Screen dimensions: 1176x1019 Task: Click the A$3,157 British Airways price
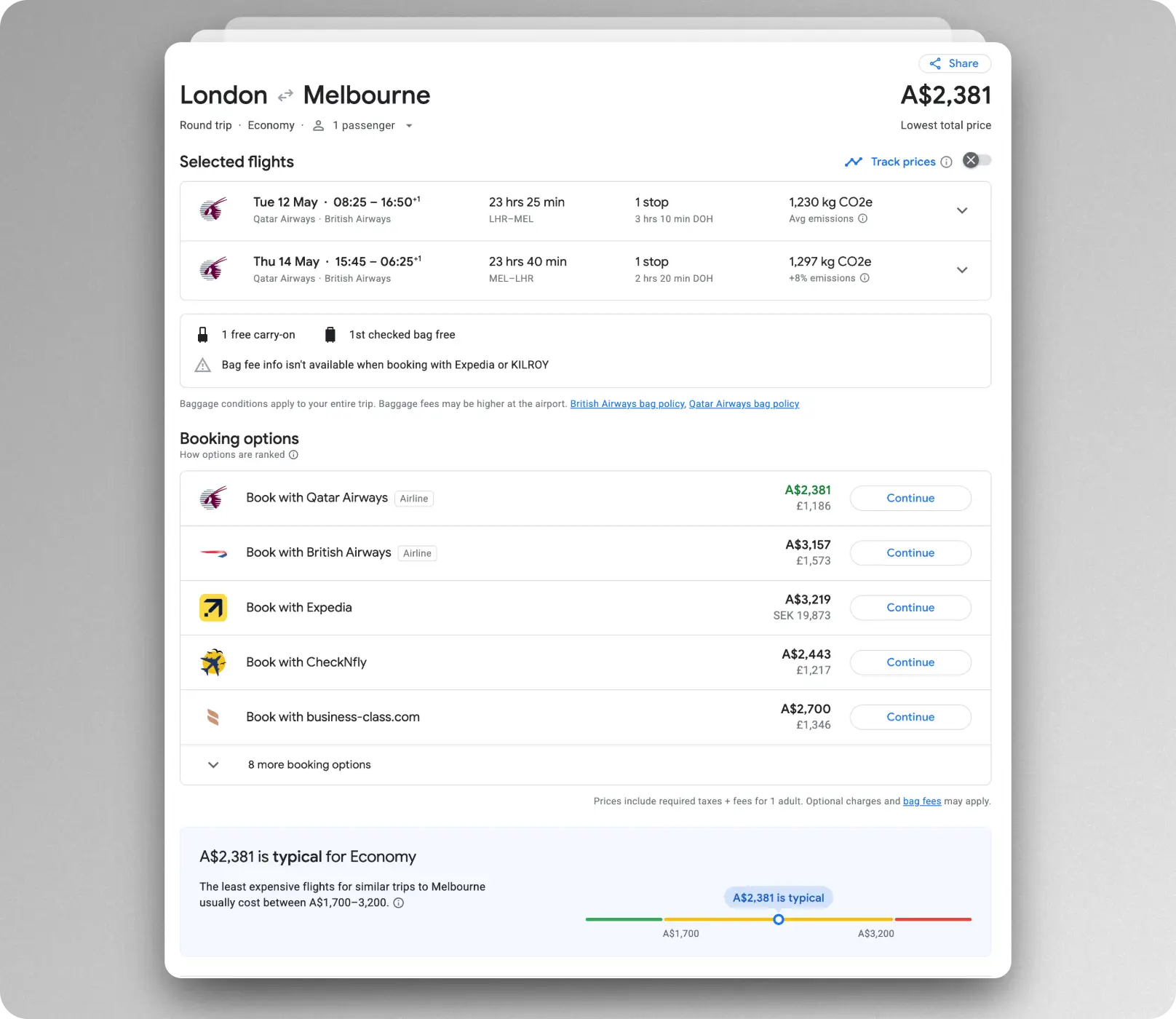[x=808, y=545]
